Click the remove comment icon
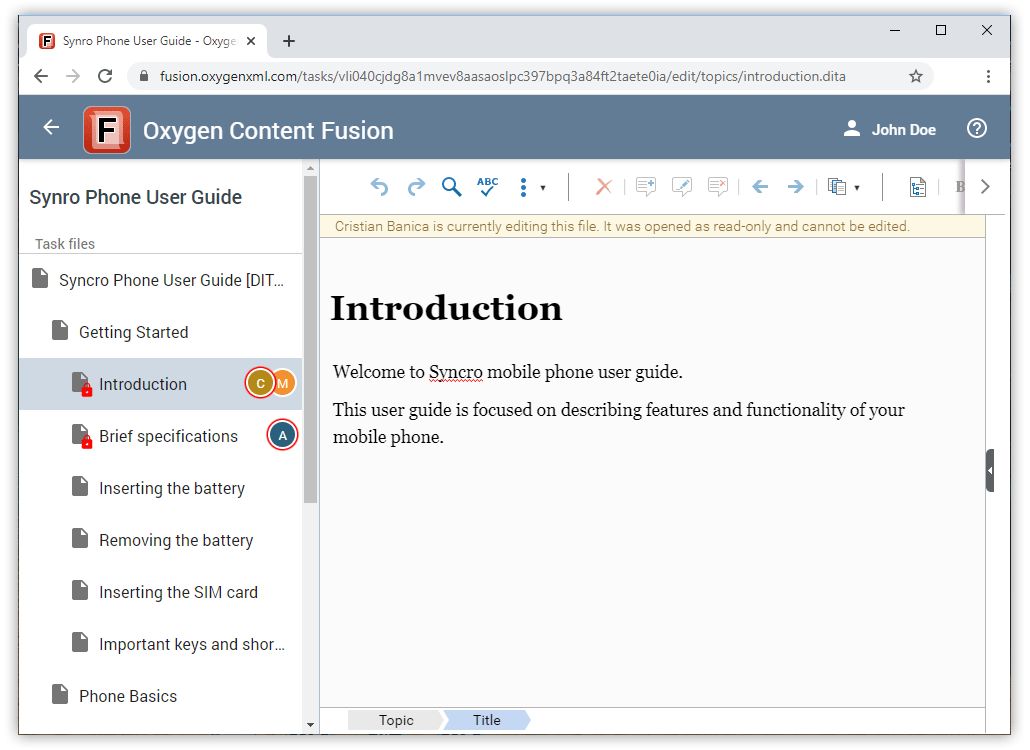 coord(718,187)
